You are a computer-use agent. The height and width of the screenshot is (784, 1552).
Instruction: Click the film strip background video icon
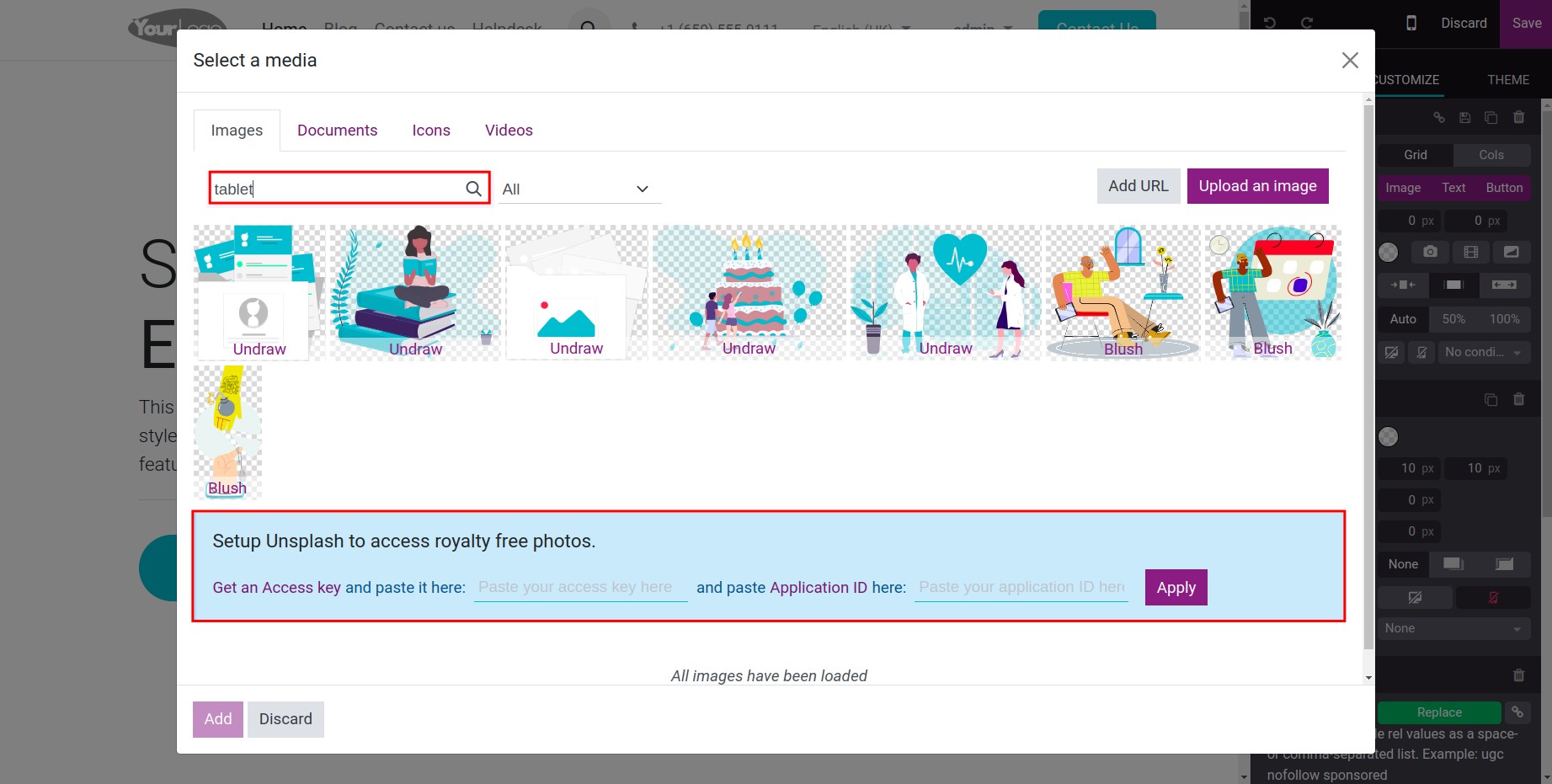[1471, 252]
